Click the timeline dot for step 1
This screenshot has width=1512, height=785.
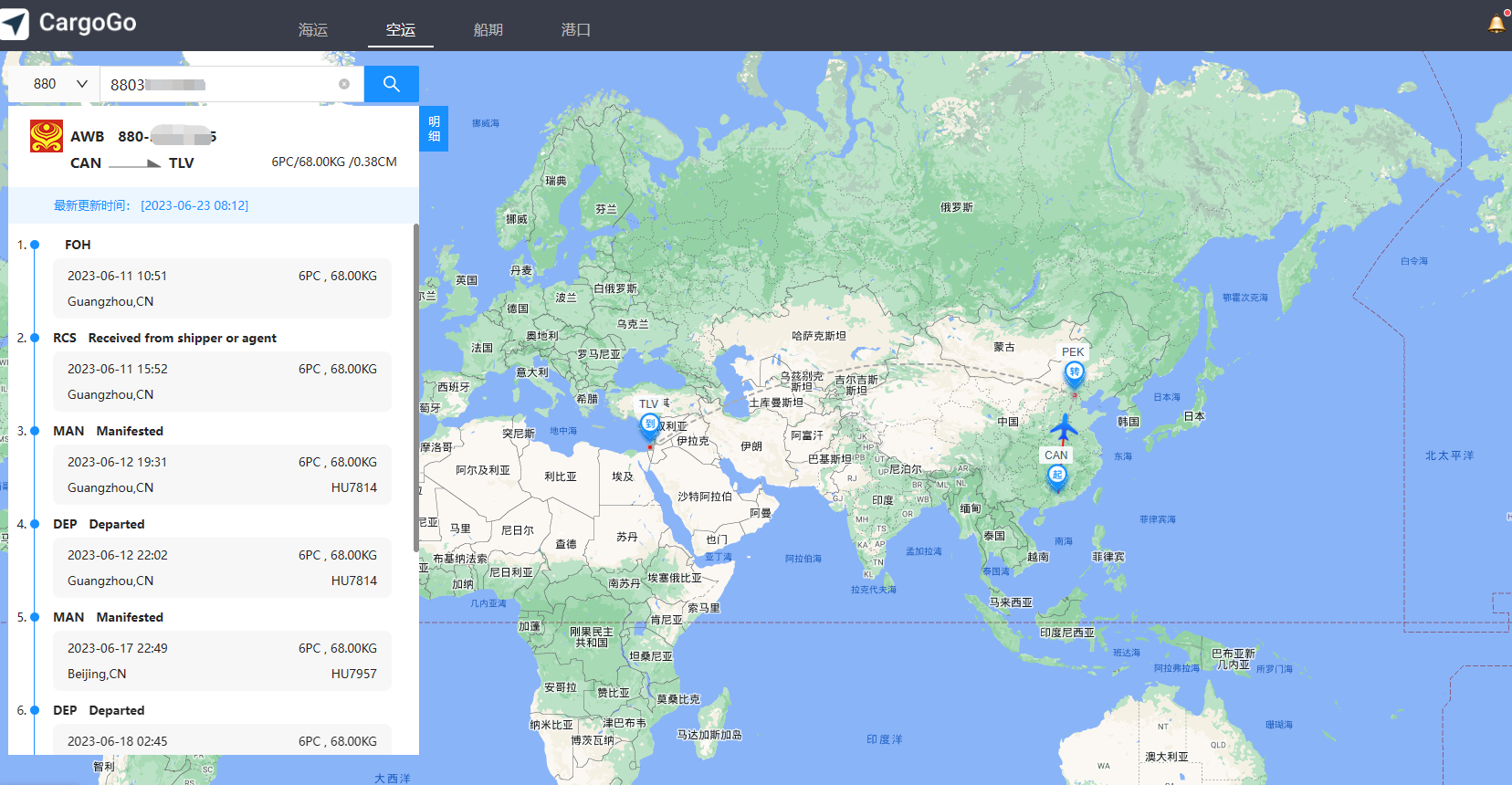point(35,245)
